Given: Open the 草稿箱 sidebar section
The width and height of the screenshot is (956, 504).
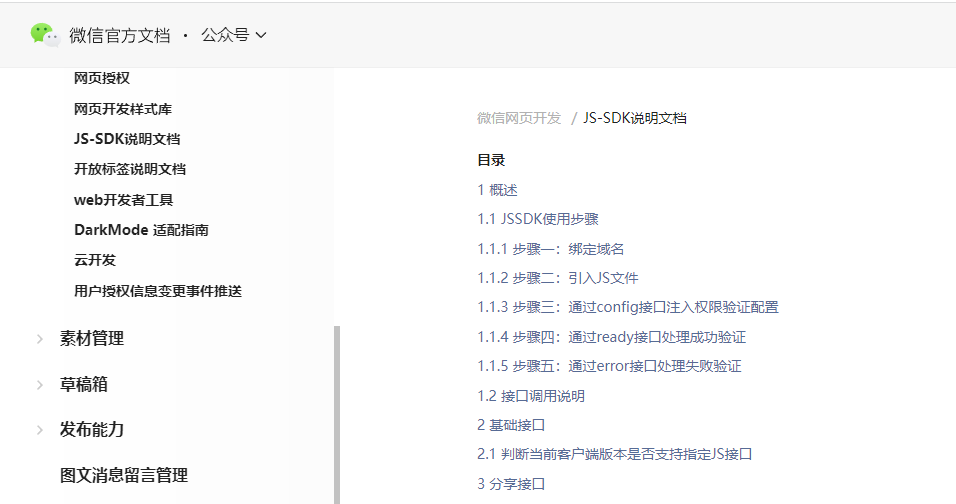Looking at the screenshot, I should [84, 385].
